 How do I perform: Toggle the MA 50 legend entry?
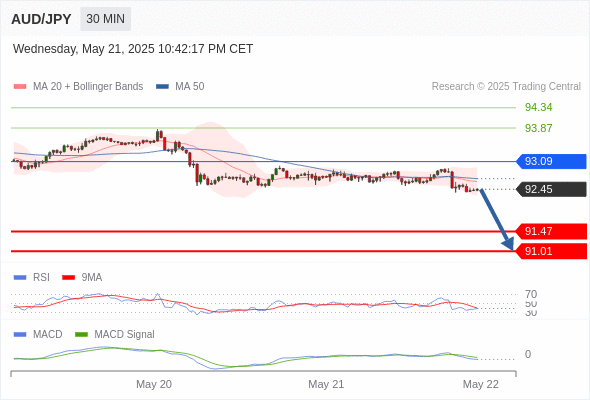click(x=180, y=87)
